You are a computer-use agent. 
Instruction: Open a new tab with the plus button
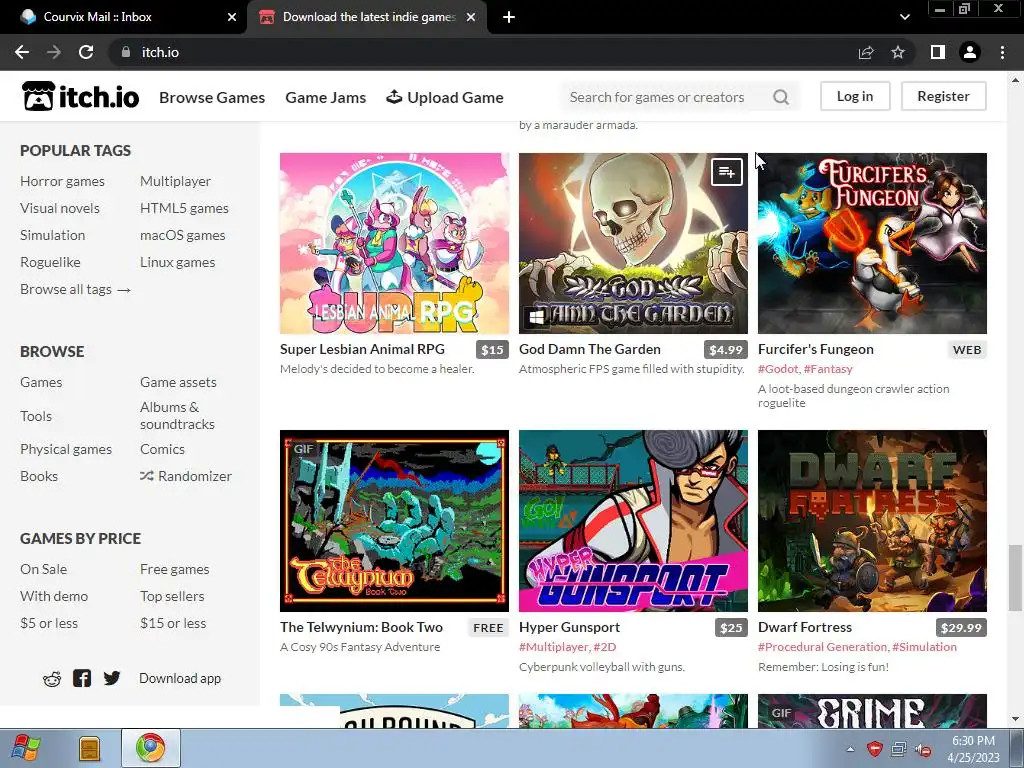509,17
